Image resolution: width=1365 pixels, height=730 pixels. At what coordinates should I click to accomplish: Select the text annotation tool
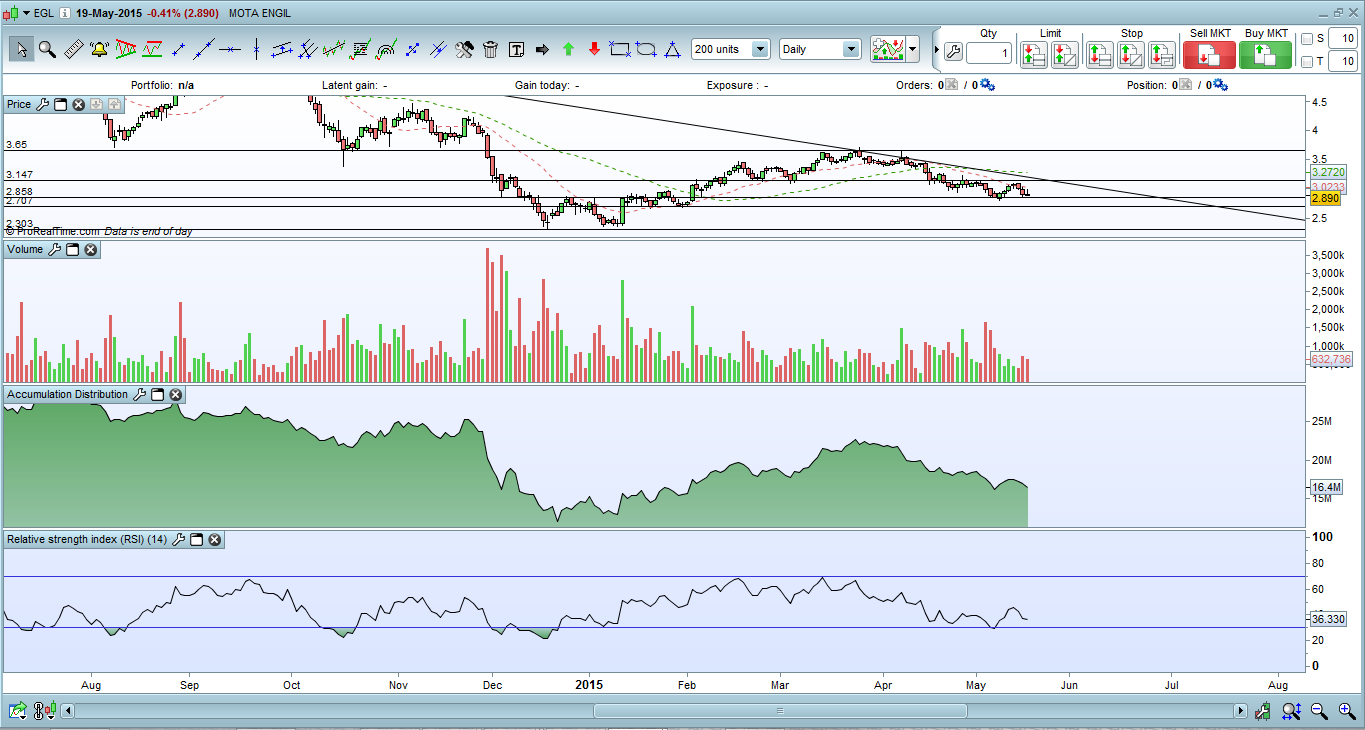pyautogui.click(x=516, y=49)
